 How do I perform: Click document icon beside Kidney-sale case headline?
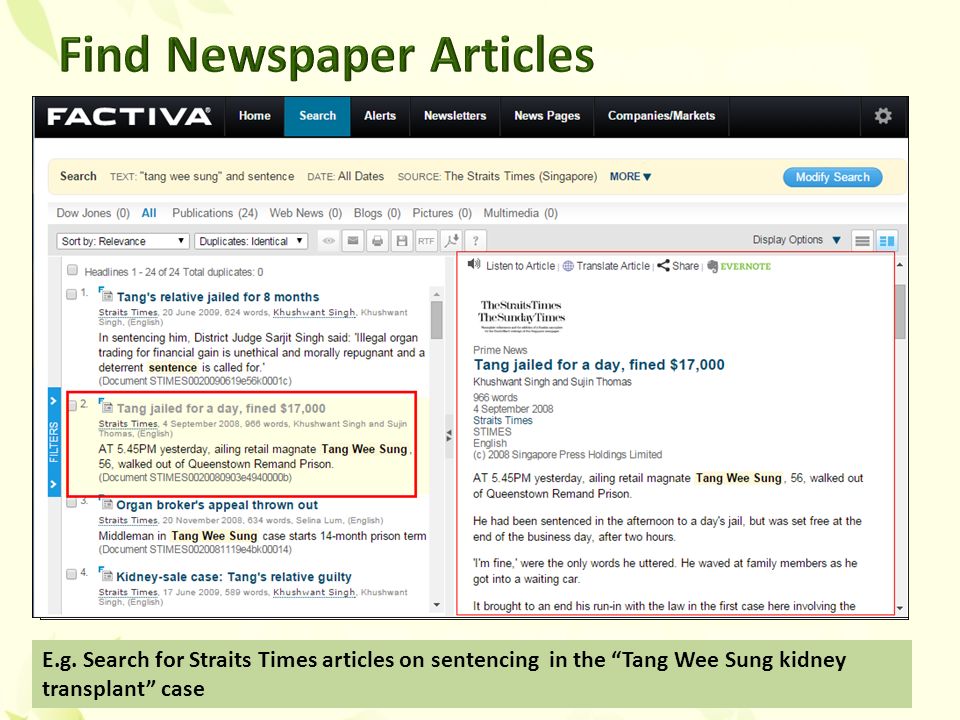pos(107,576)
